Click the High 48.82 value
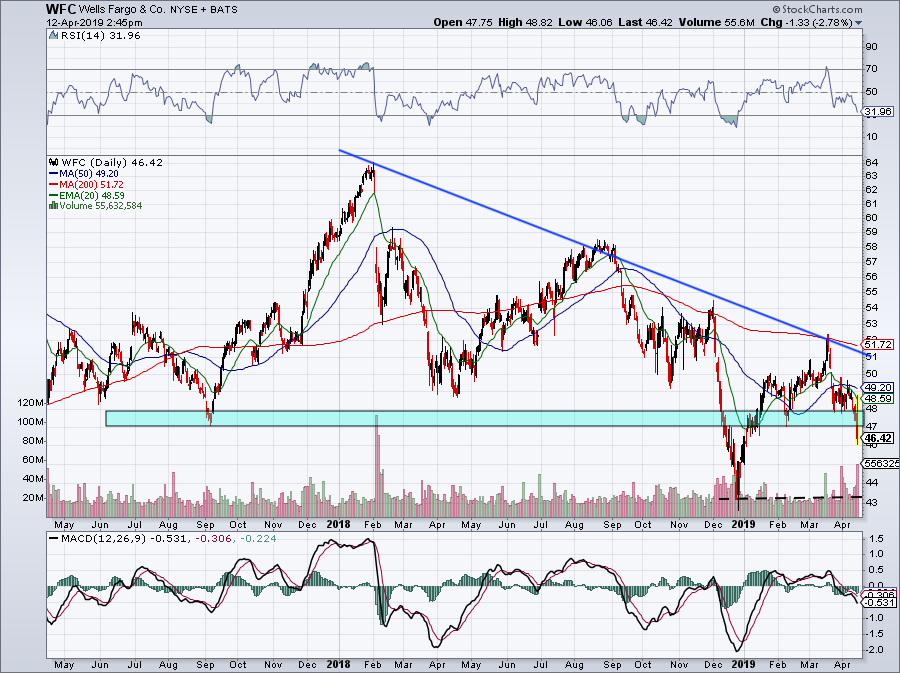 [x=526, y=22]
